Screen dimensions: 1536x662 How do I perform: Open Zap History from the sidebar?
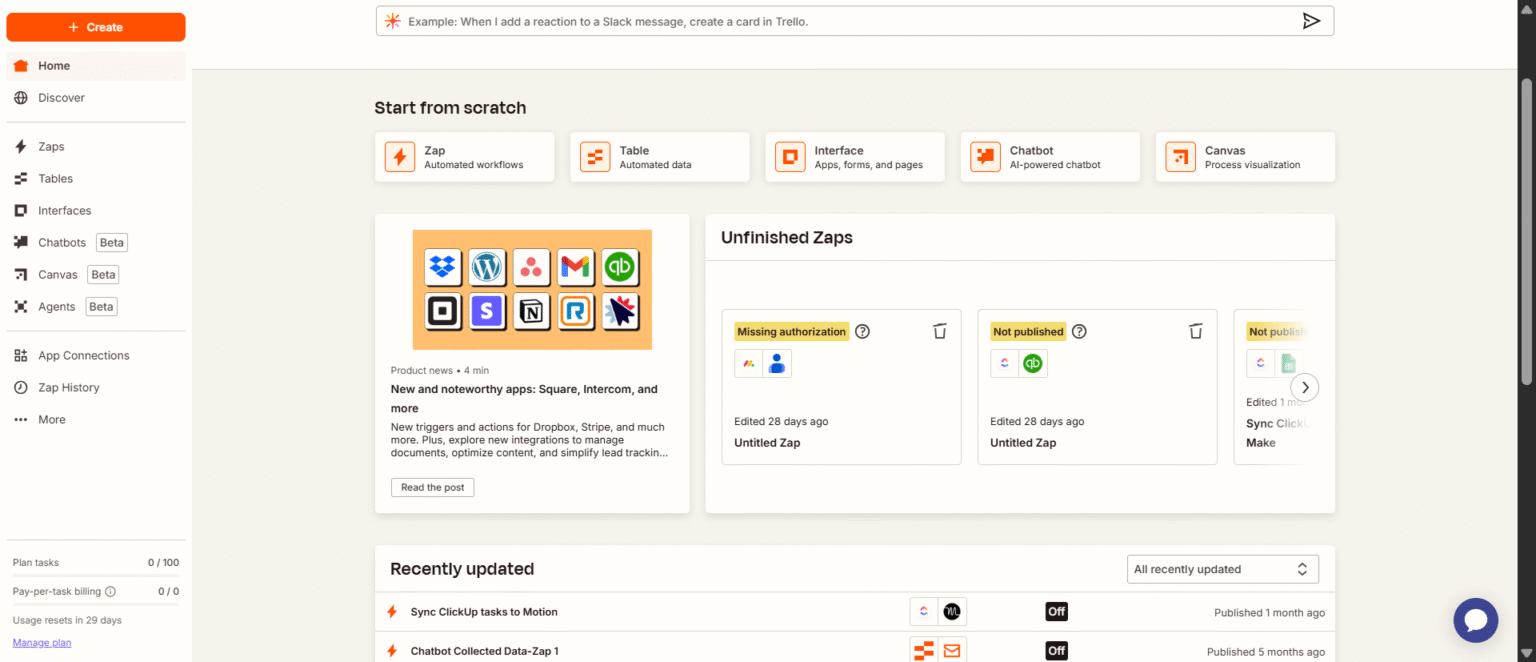(75, 387)
